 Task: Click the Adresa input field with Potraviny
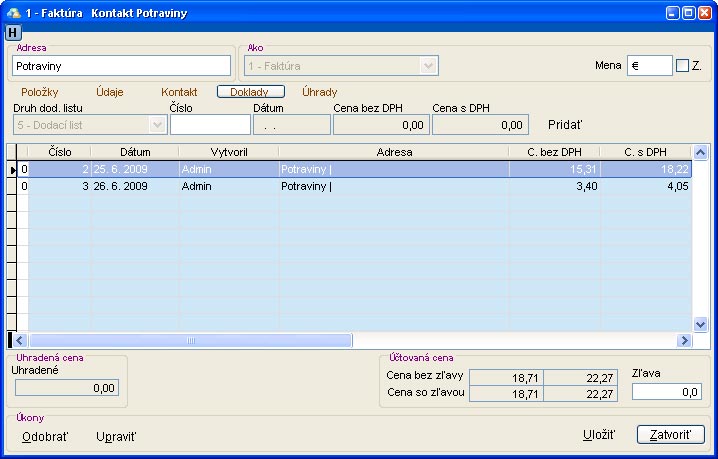(x=124, y=66)
